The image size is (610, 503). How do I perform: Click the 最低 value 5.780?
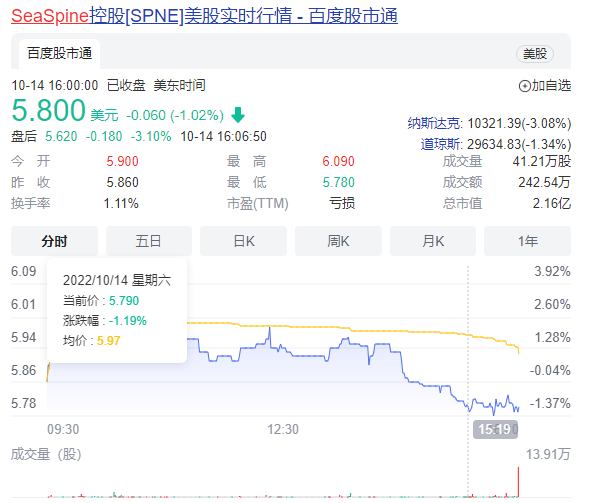[338, 182]
